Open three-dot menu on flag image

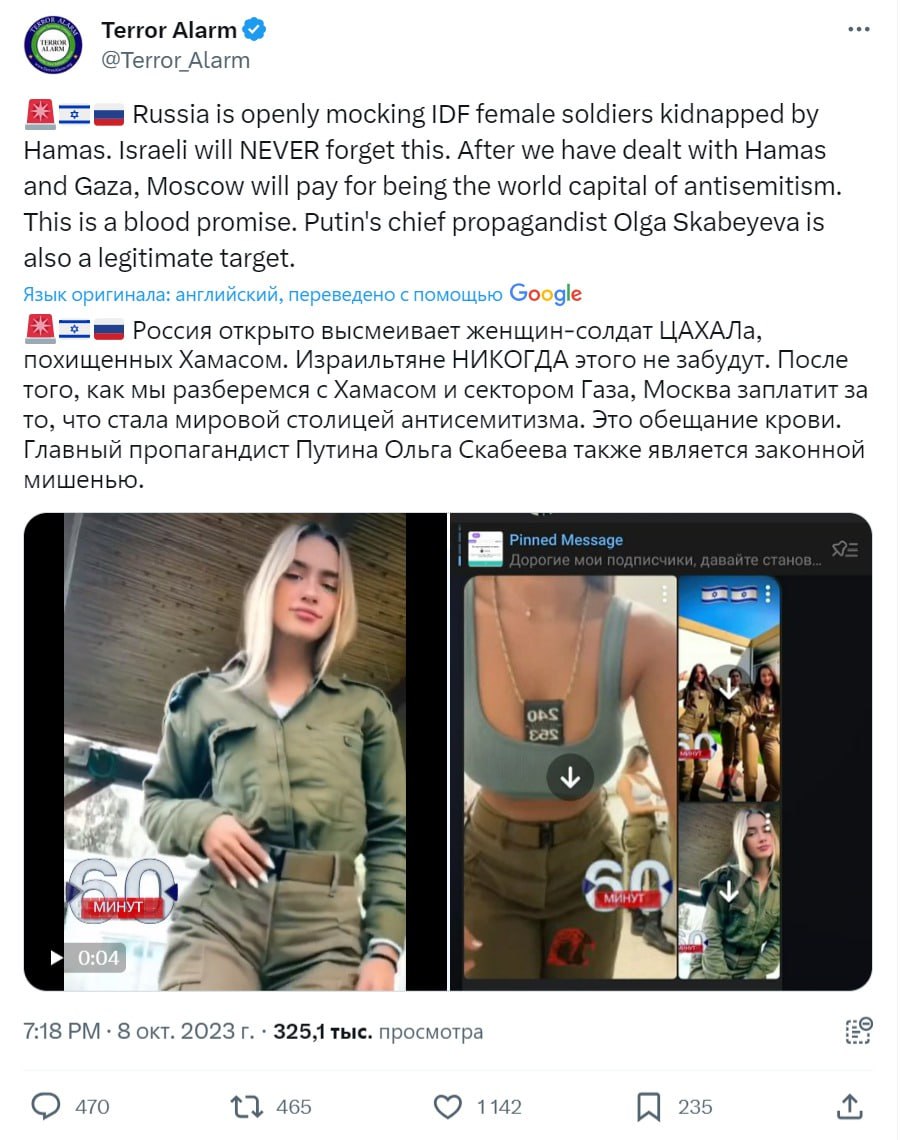click(x=768, y=594)
